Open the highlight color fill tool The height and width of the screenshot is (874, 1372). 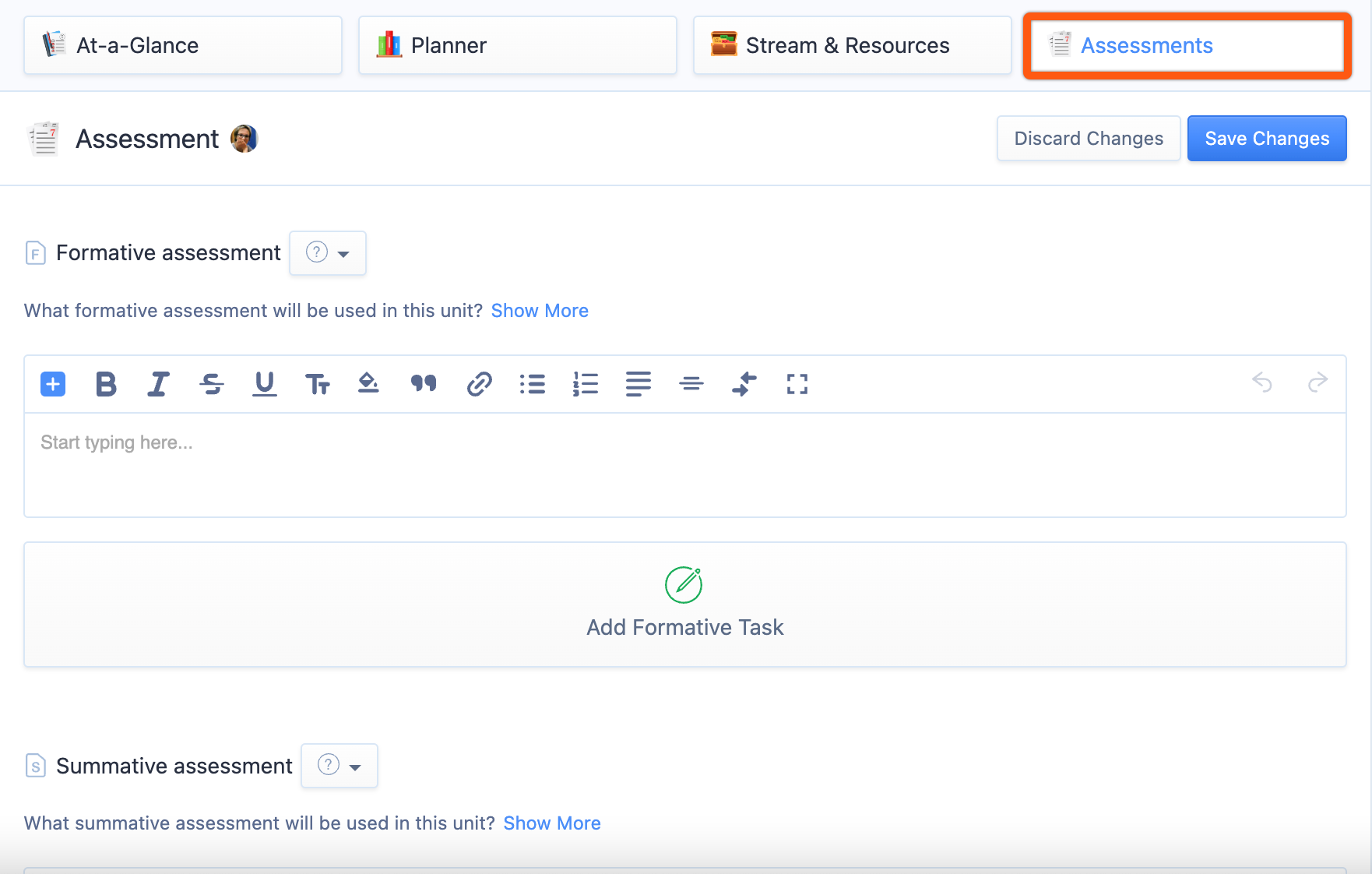pyautogui.click(x=368, y=384)
